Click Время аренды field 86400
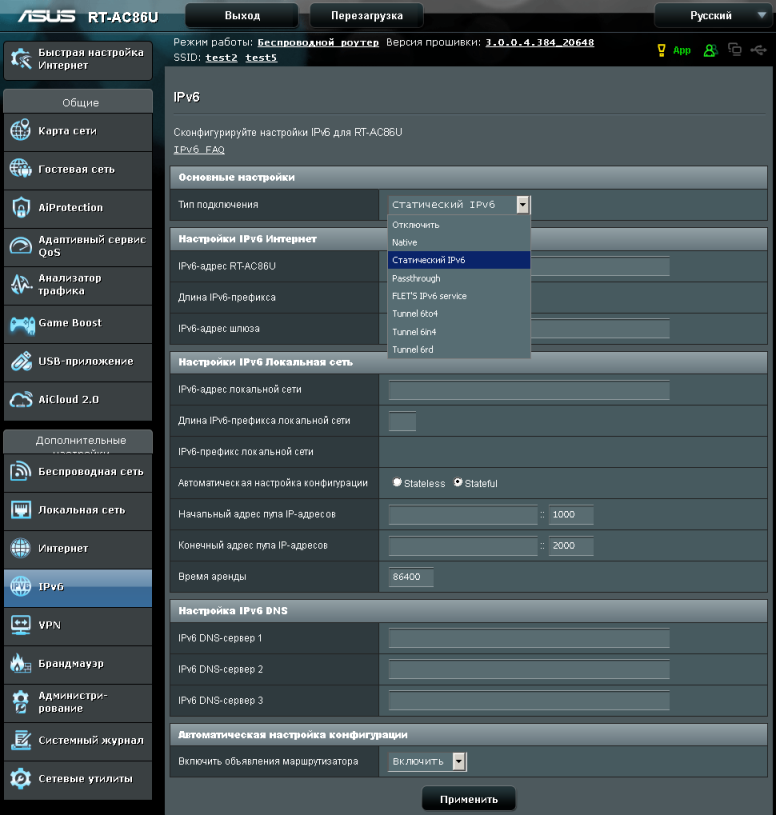 (x=411, y=577)
